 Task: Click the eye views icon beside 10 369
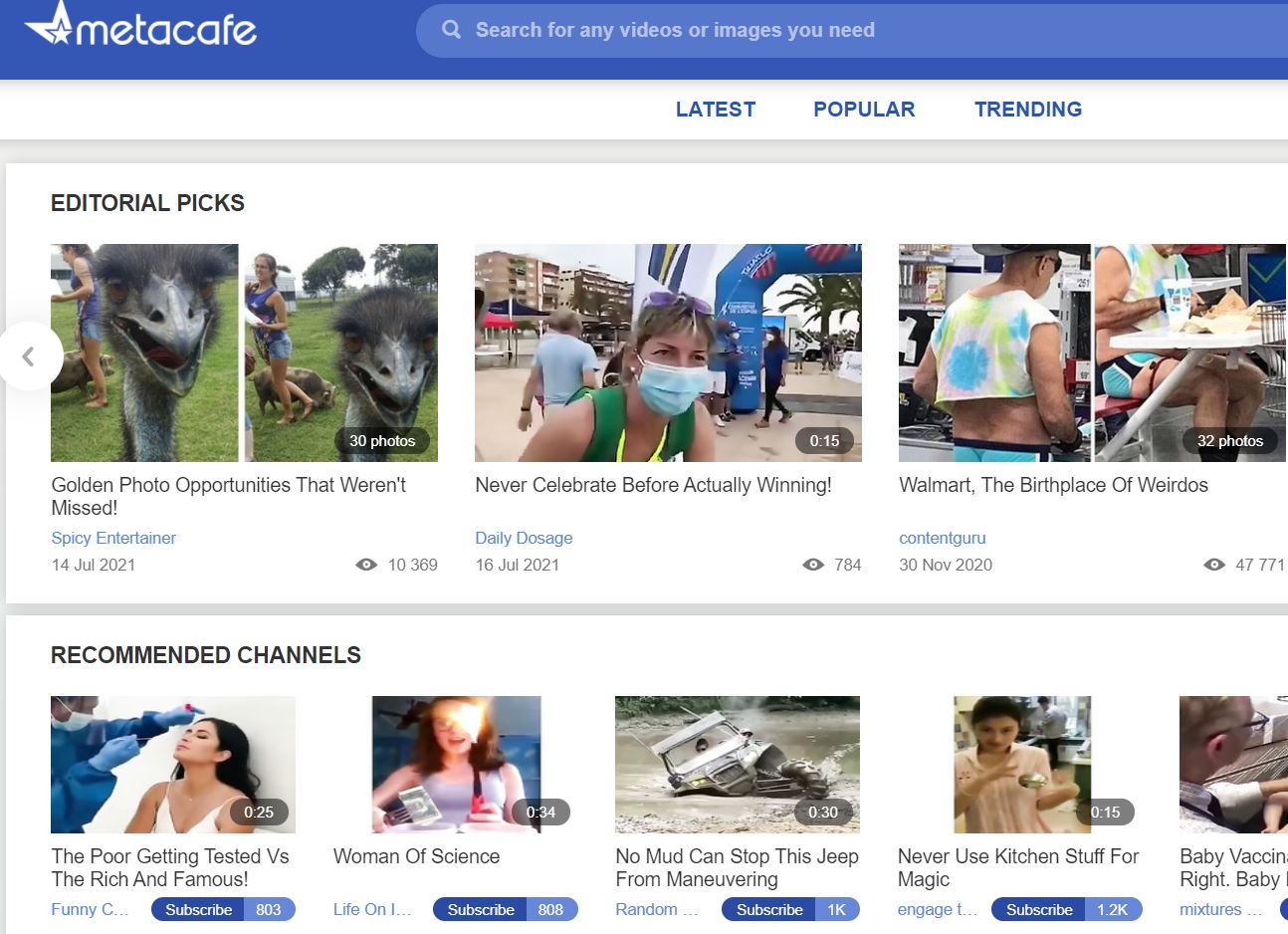[x=366, y=565]
